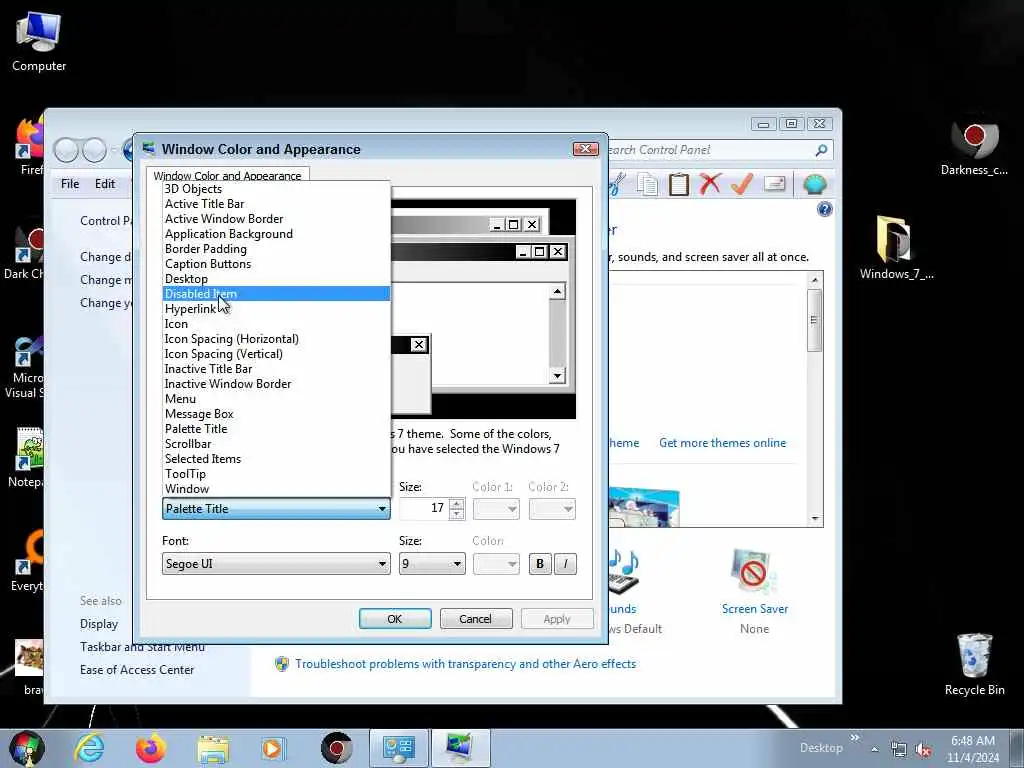Screen dimensions: 1024x768
Task: Choose Active Title Bar from the list
Action: pyautogui.click(x=276, y=204)
